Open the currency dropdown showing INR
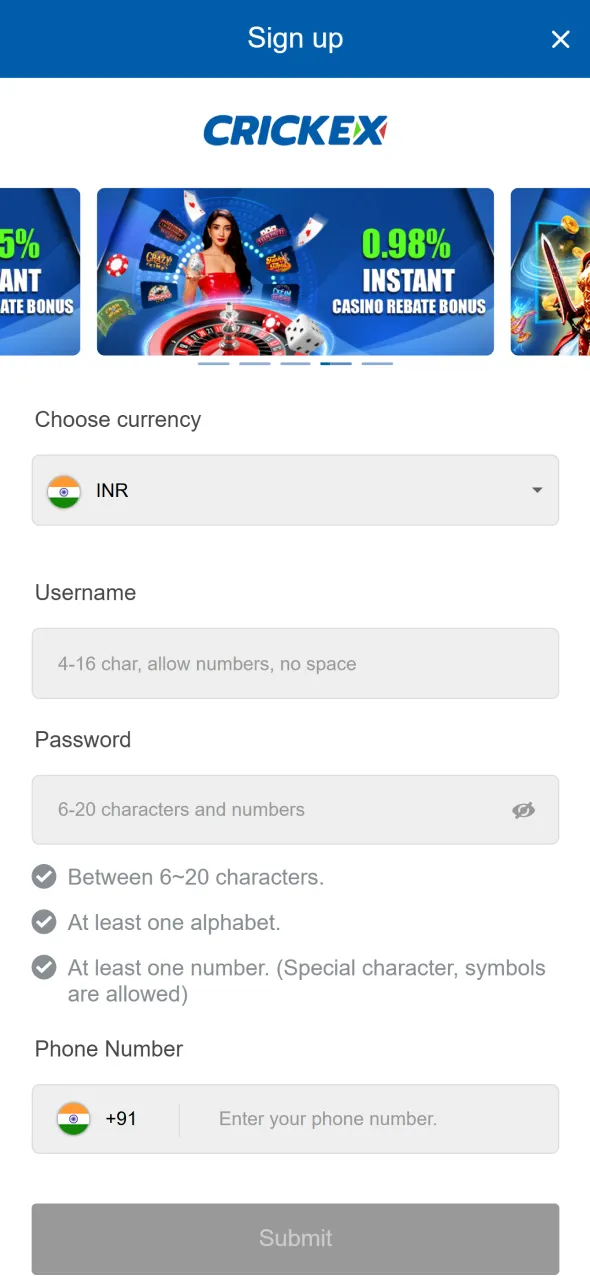590x1280 pixels. [x=295, y=490]
